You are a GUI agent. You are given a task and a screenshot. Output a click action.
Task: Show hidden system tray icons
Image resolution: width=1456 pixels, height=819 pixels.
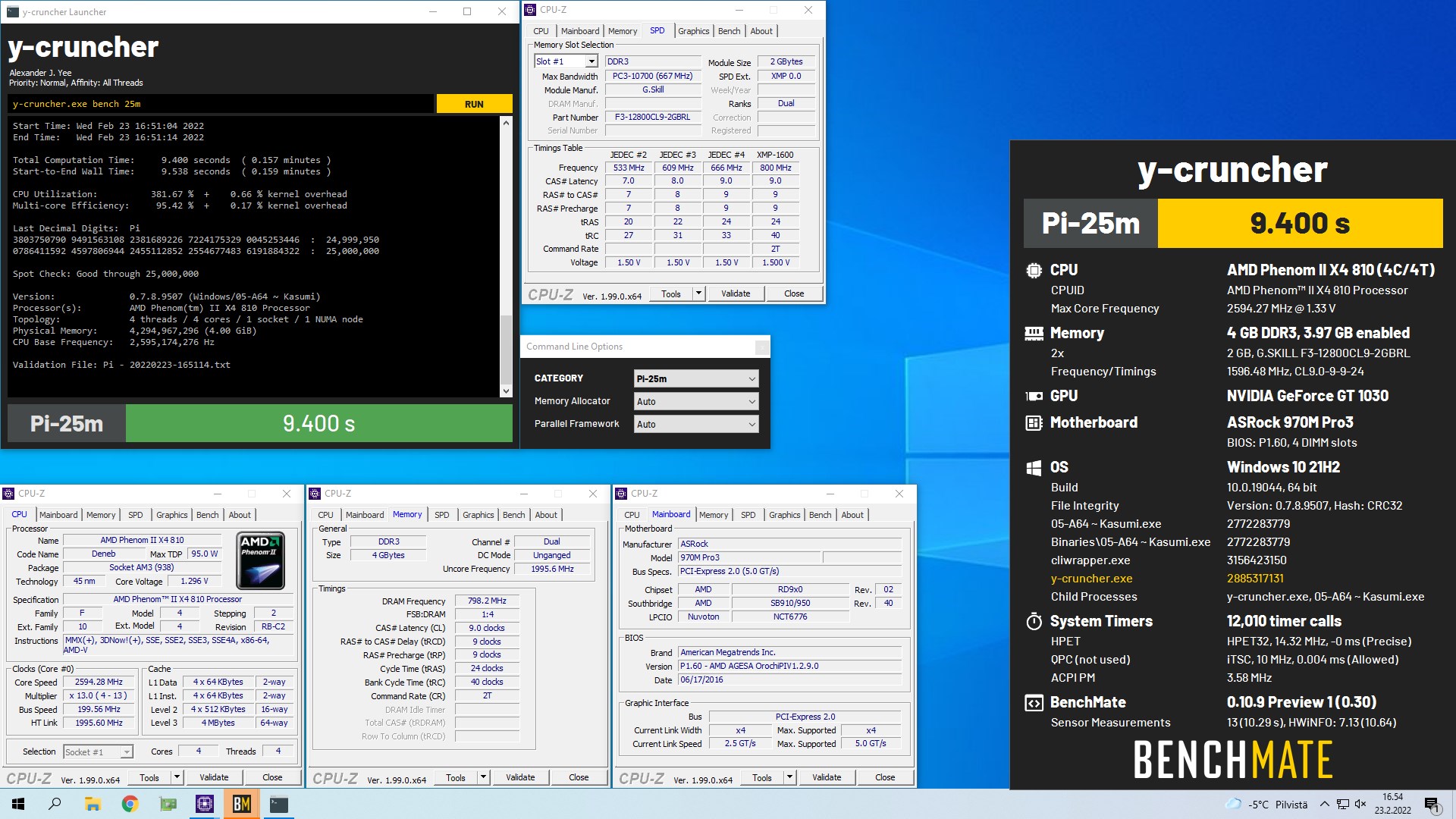click(1324, 805)
